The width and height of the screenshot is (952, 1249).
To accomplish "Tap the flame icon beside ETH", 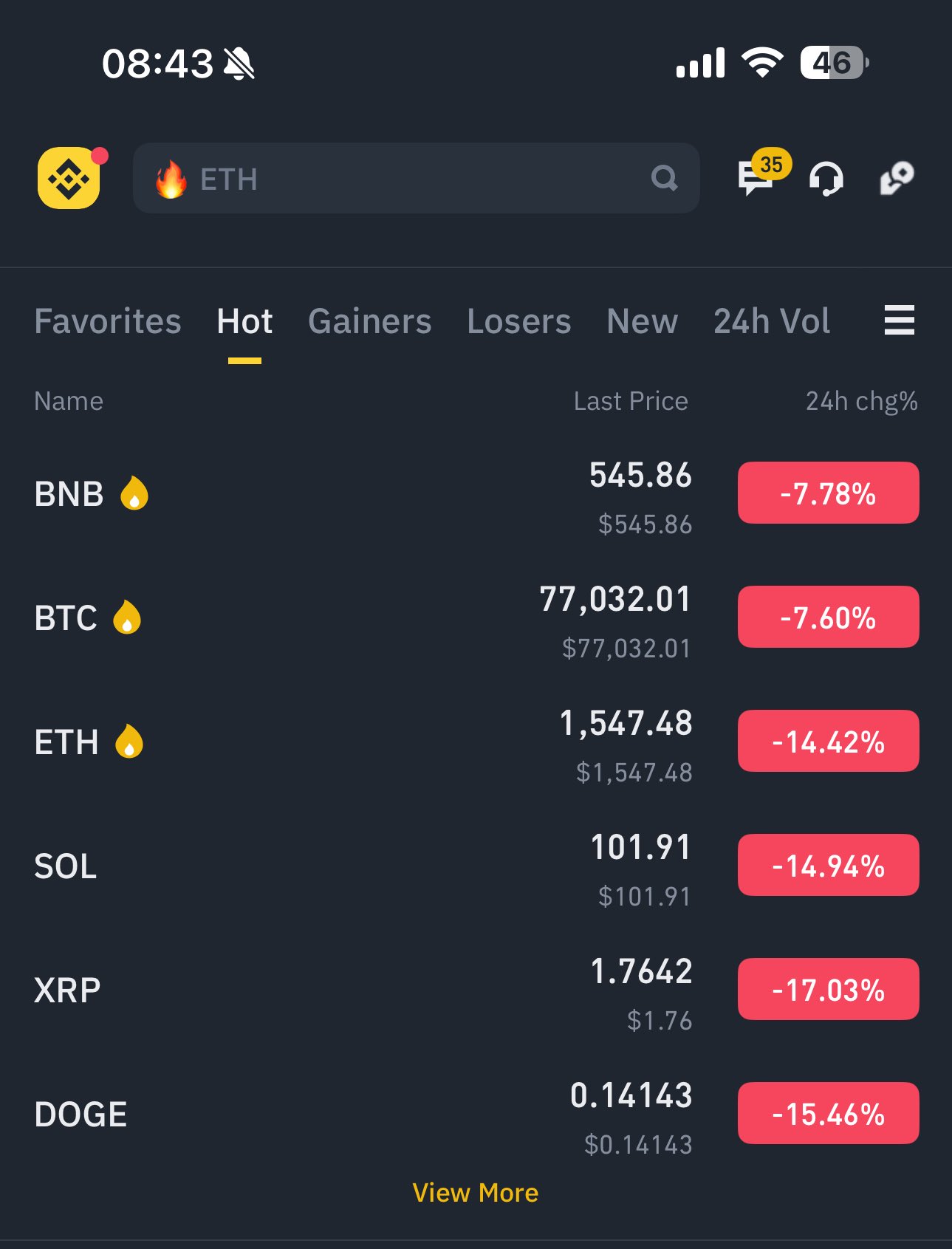I will (x=129, y=741).
